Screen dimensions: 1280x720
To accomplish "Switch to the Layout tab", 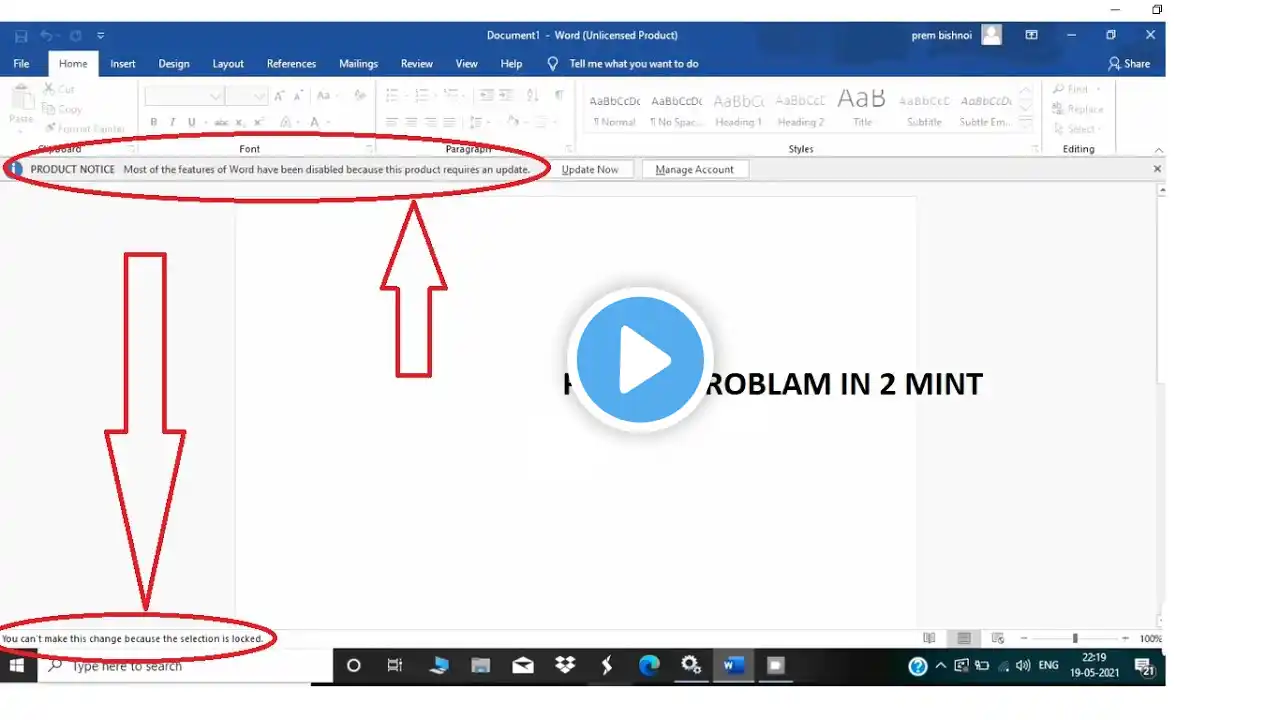I will (x=228, y=64).
